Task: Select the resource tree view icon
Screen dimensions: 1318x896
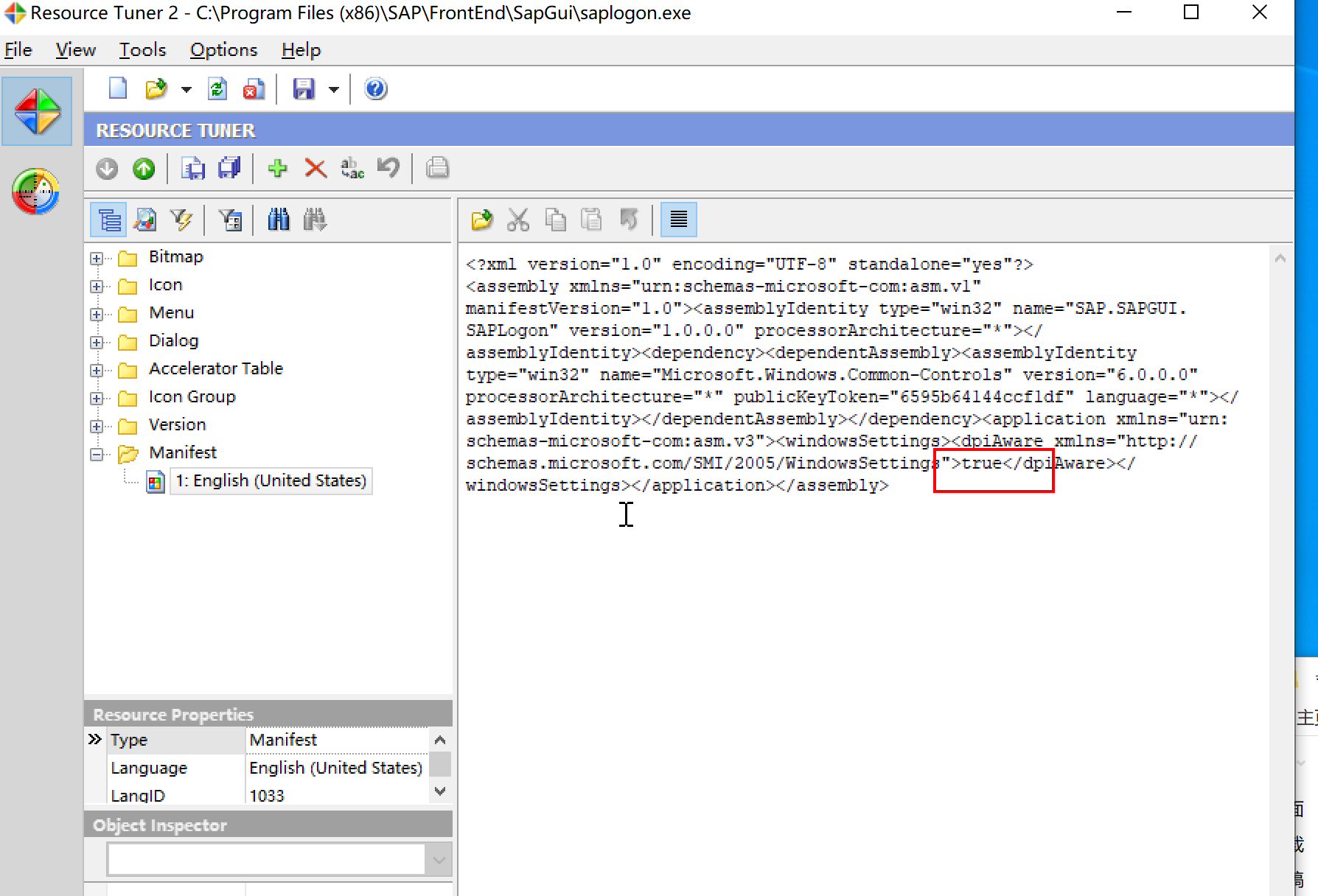Action: pyautogui.click(x=108, y=219)
